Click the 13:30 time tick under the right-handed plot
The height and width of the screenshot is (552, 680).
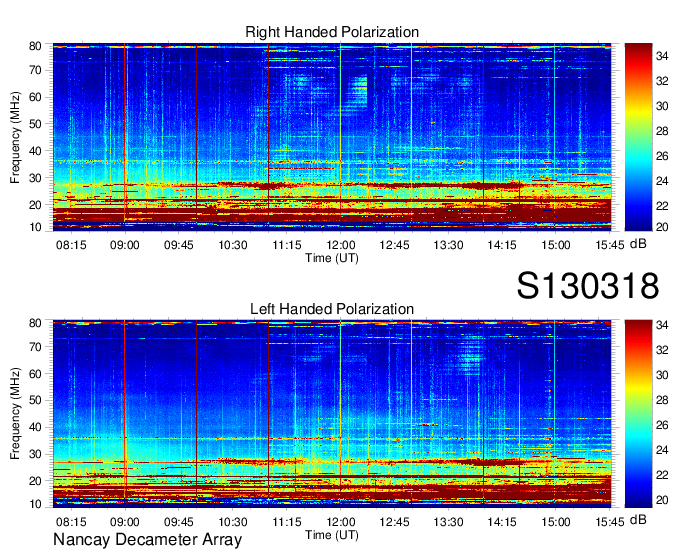pyautogui.click(x=448, y=245)
